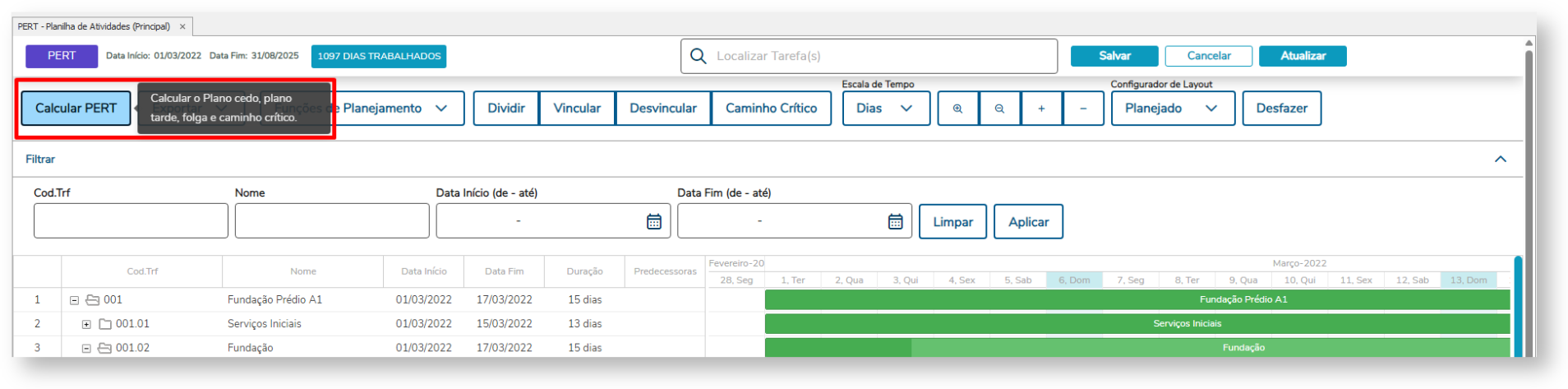Click the minus icon in time scale
Image resolution: width=1568 pixels, height=389 pixels.
pyautogui.click(x=1083, y=109)
